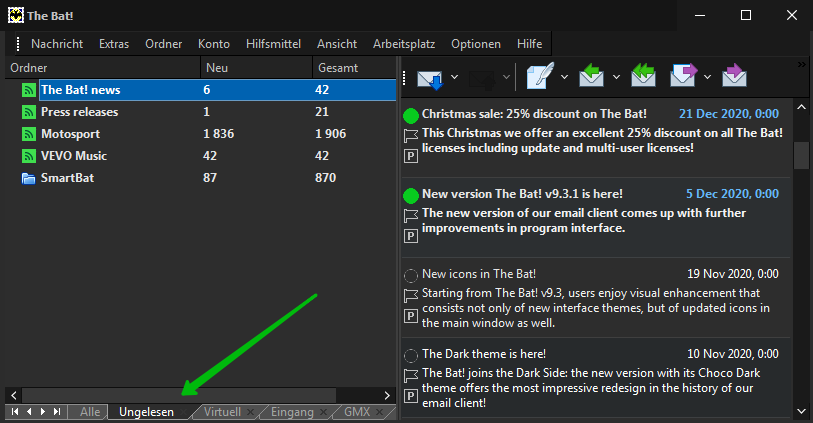813x423 pixels.
Task: Toggle read circle on The Dark theme is here!
Action: 411,355
